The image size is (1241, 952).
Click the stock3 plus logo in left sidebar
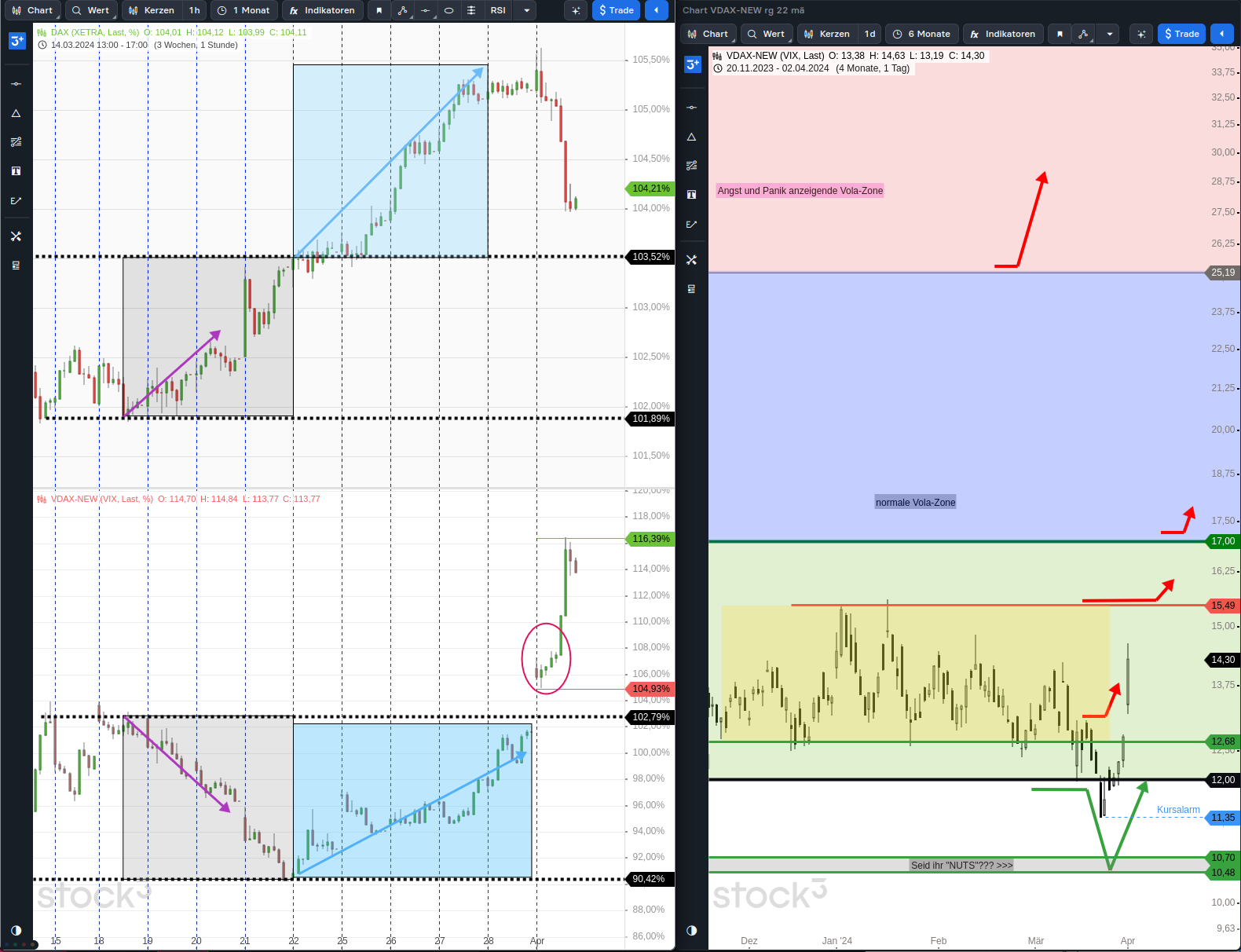click(x=16, y=41)
